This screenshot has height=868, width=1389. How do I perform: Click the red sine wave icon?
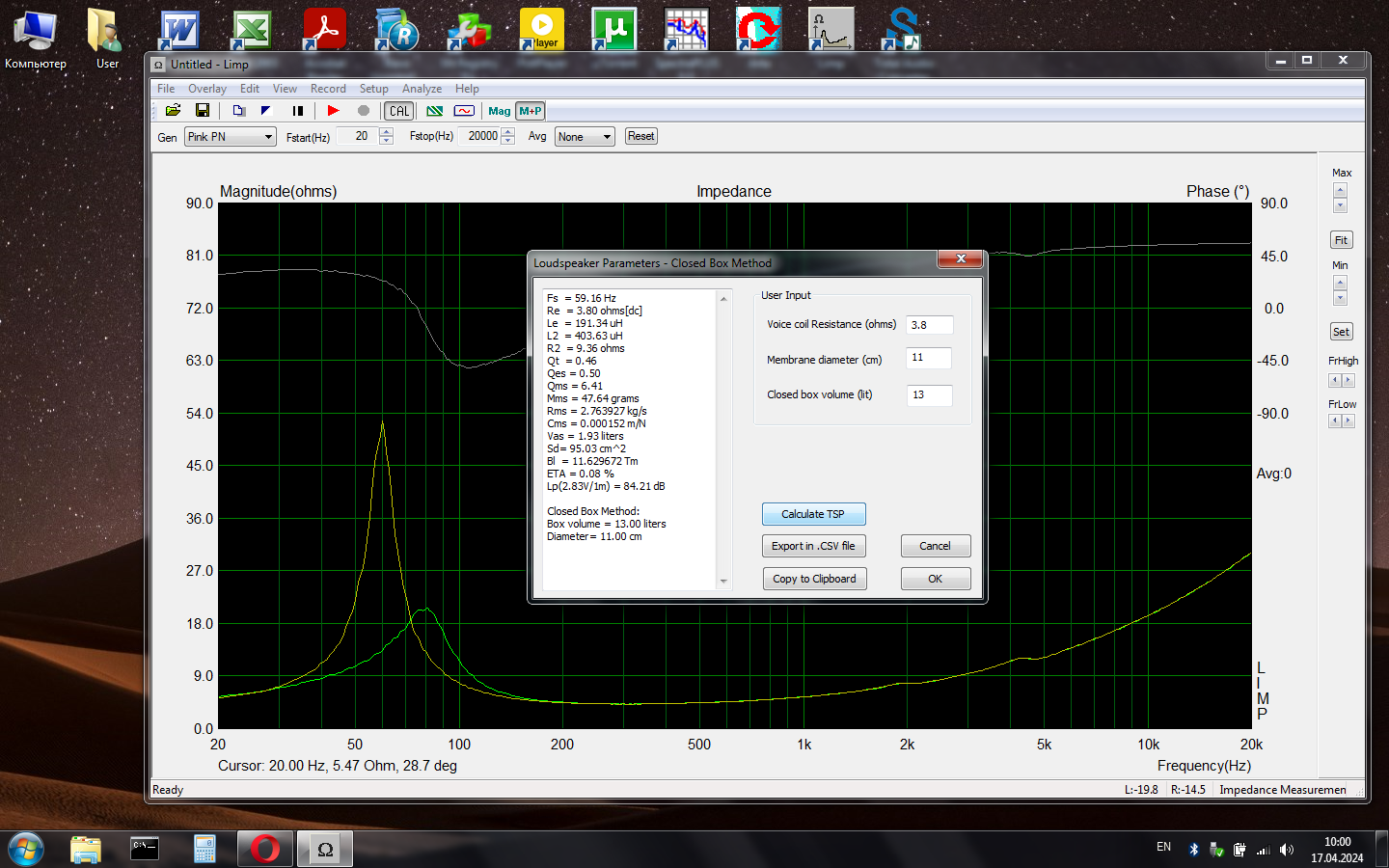[x=464, y=111]
